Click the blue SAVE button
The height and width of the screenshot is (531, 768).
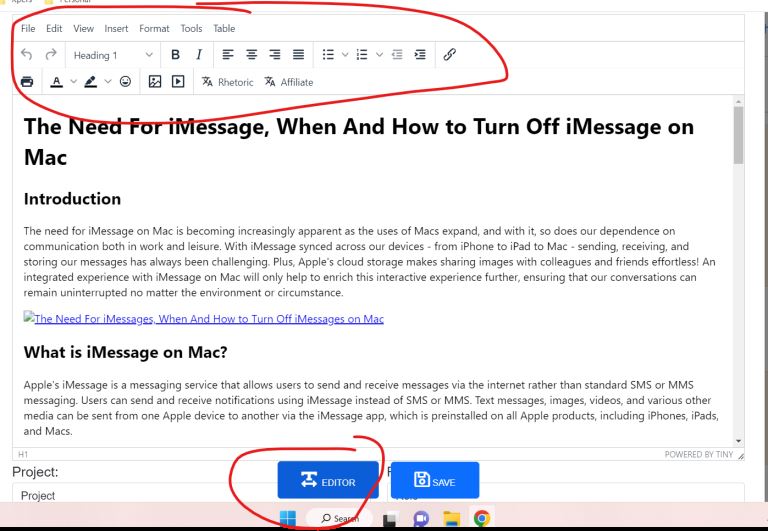point(435,480)
